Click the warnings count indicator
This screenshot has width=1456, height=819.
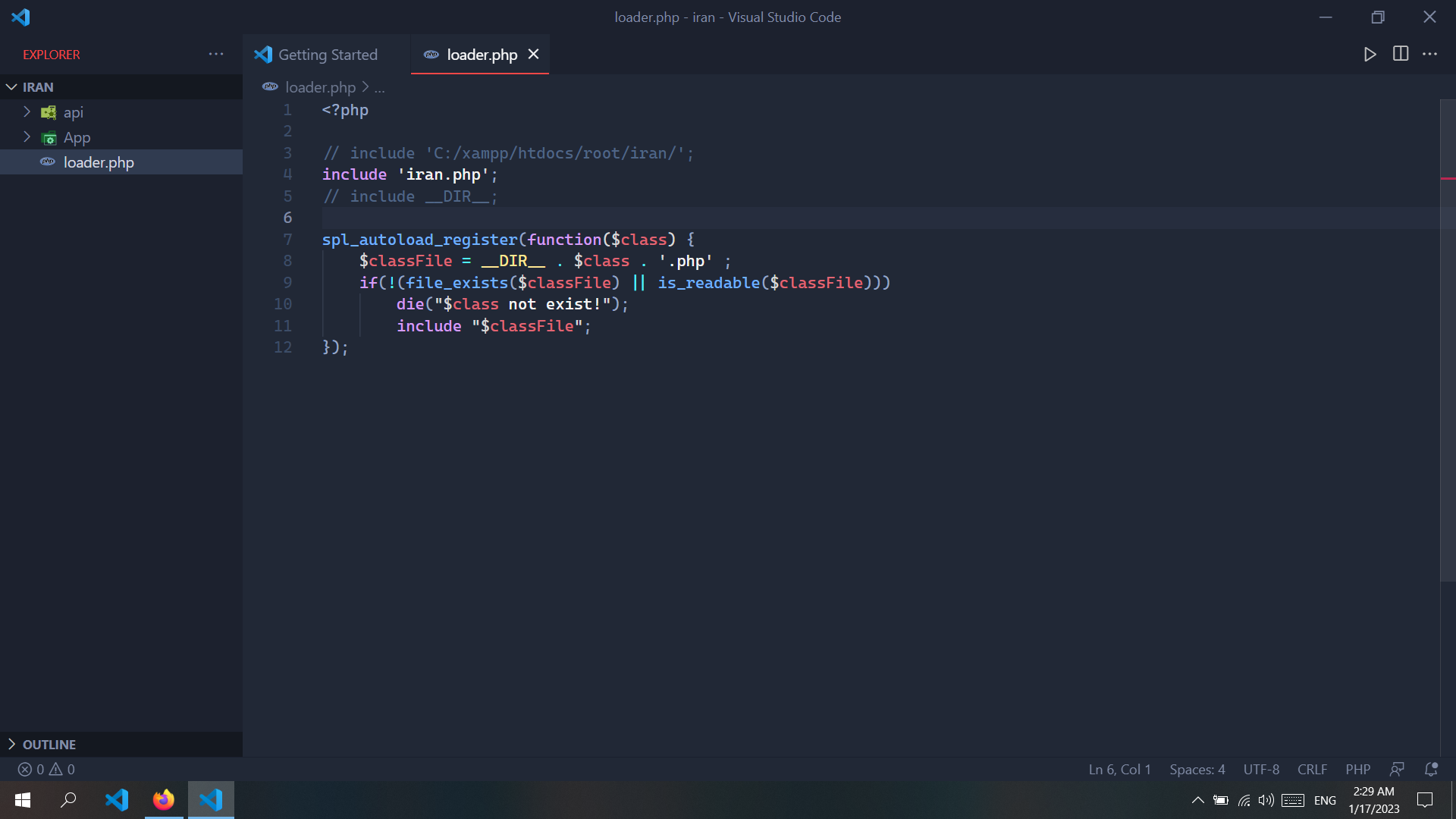click(62, 769)
